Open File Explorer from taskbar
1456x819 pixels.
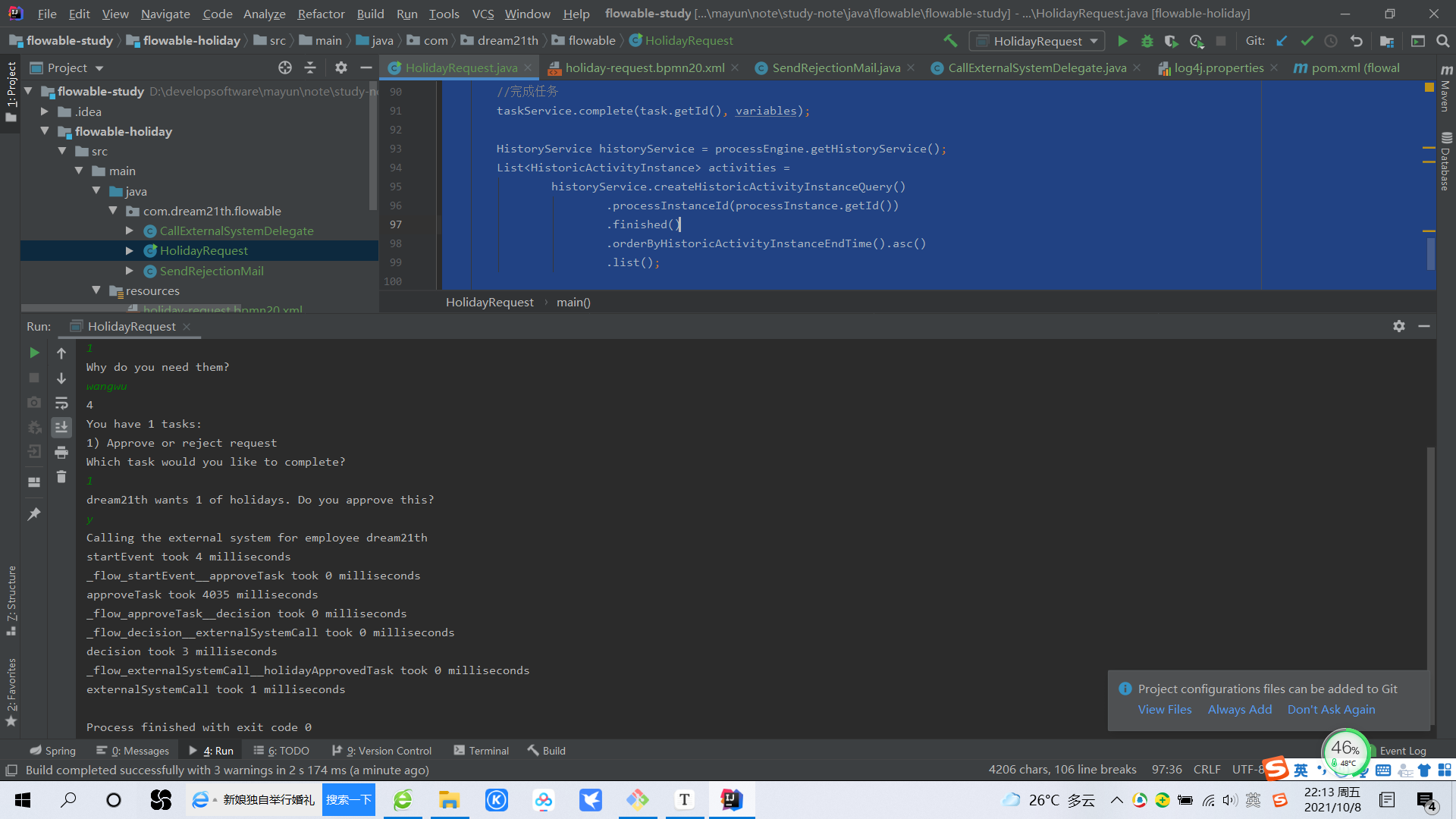coord(449,800)
